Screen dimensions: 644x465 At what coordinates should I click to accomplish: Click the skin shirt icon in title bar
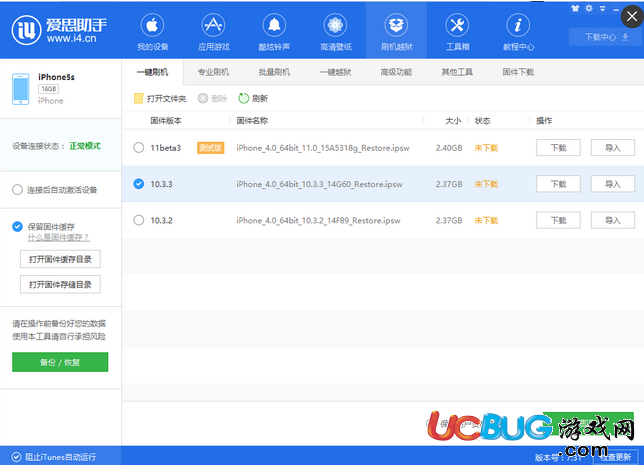tap(575, 8)
